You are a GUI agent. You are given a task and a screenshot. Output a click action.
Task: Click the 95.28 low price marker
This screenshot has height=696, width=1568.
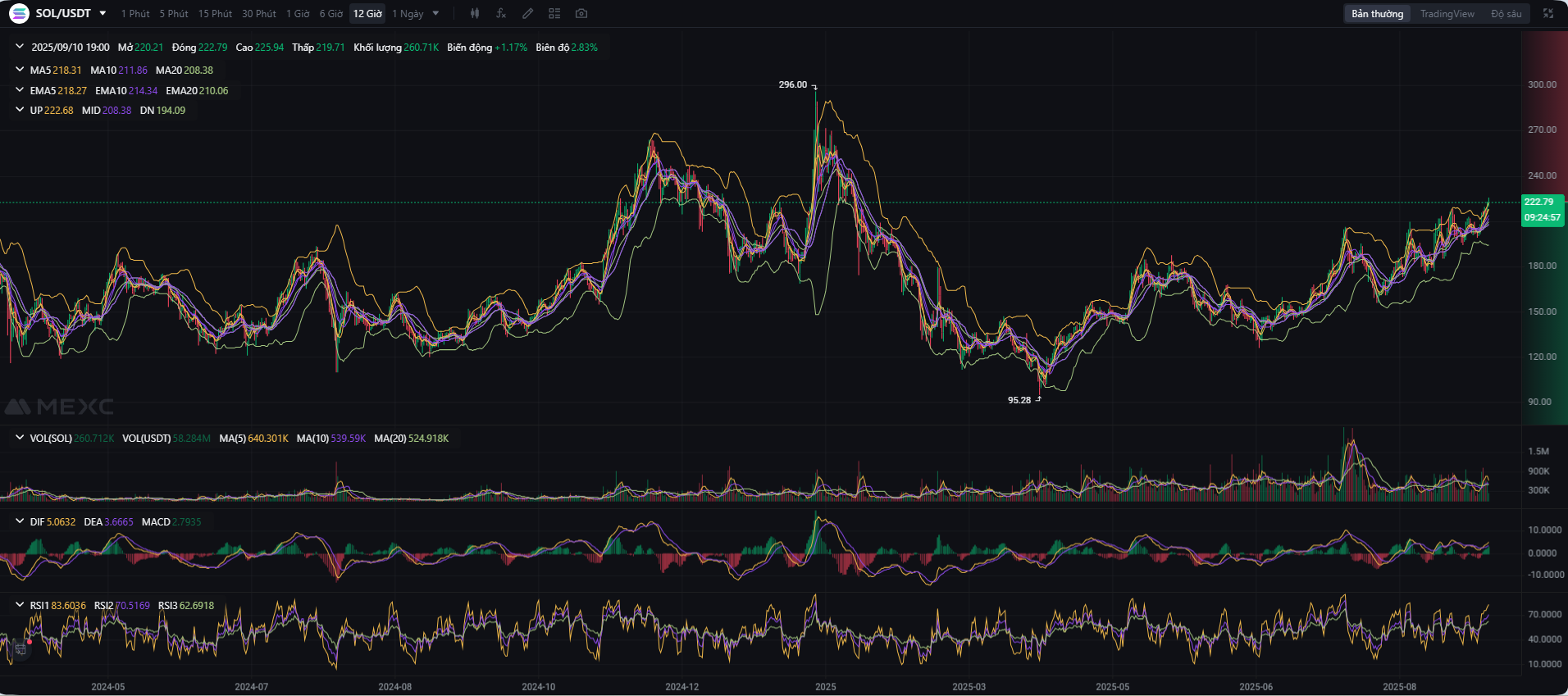pyautogui.click(x=1019, y=400)
